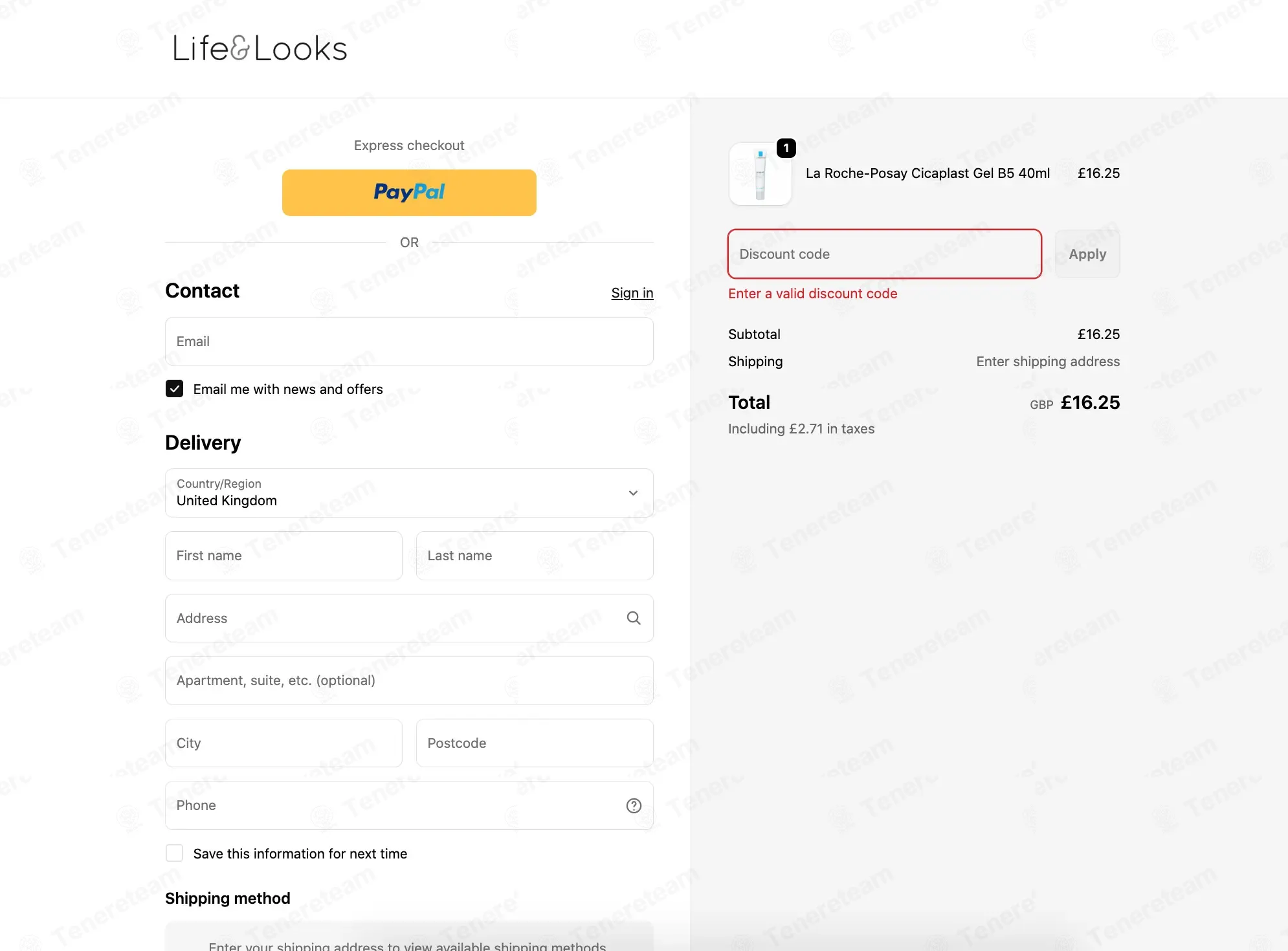Click the address search magnifier icon
This screenshot has height=951, width=1288.
pos(634,618)
